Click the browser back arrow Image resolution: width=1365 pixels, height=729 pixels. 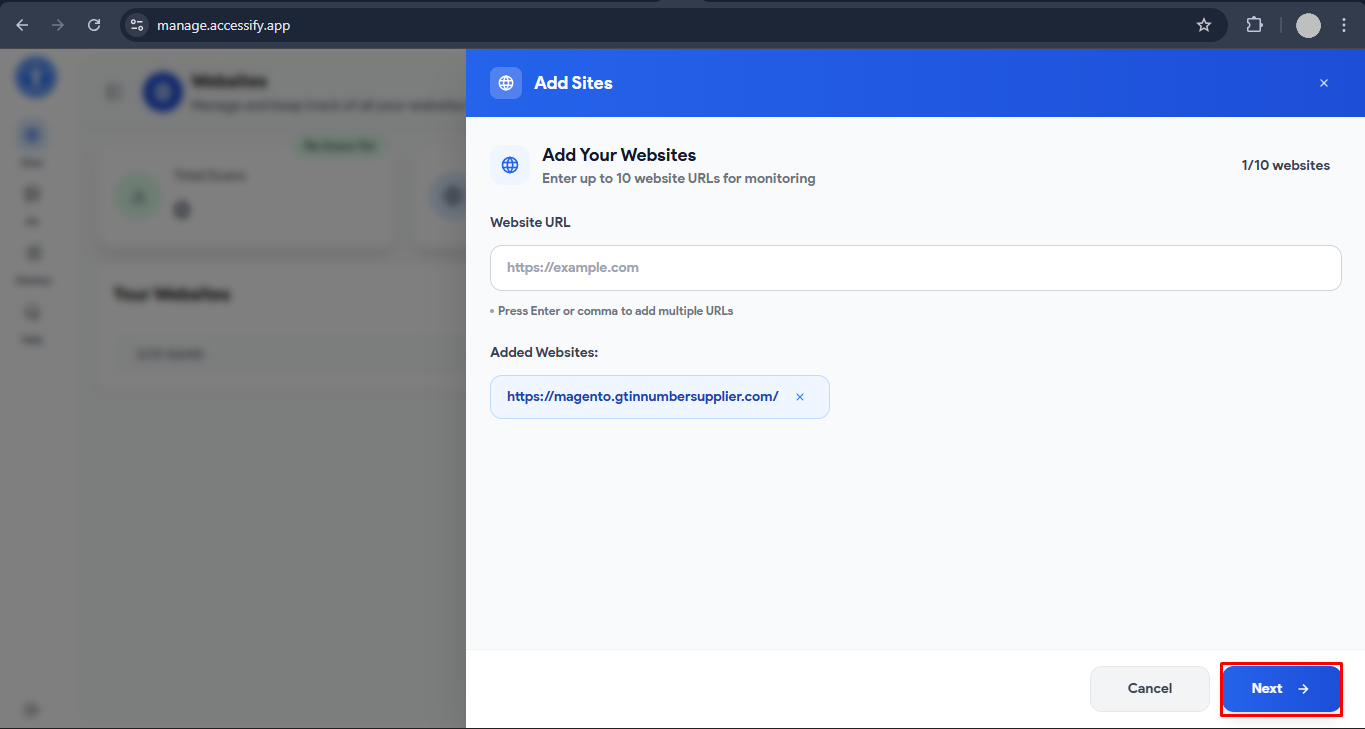coord(22,25)
